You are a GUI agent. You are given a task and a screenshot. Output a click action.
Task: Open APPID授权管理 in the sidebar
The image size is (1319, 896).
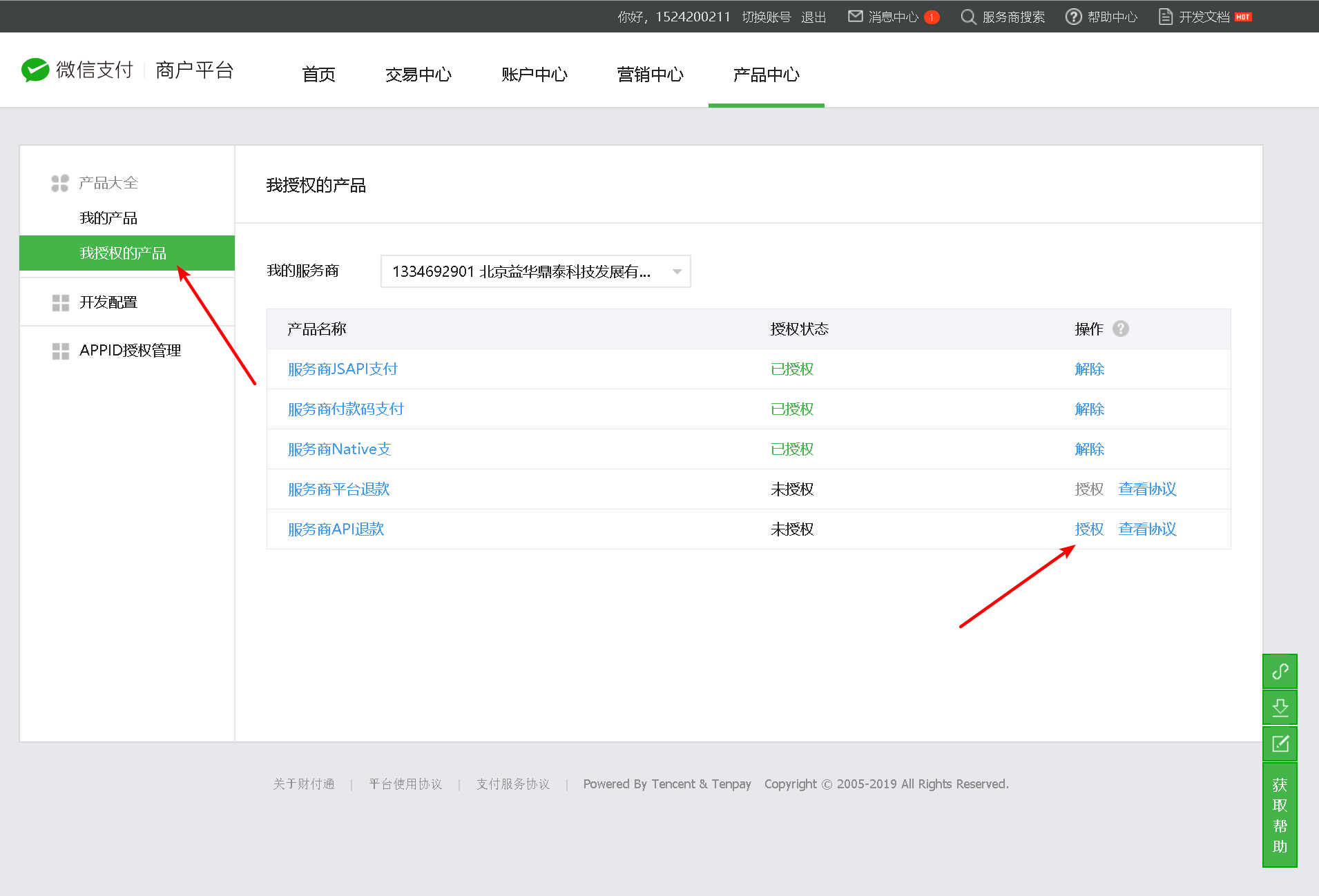point(130,351)
